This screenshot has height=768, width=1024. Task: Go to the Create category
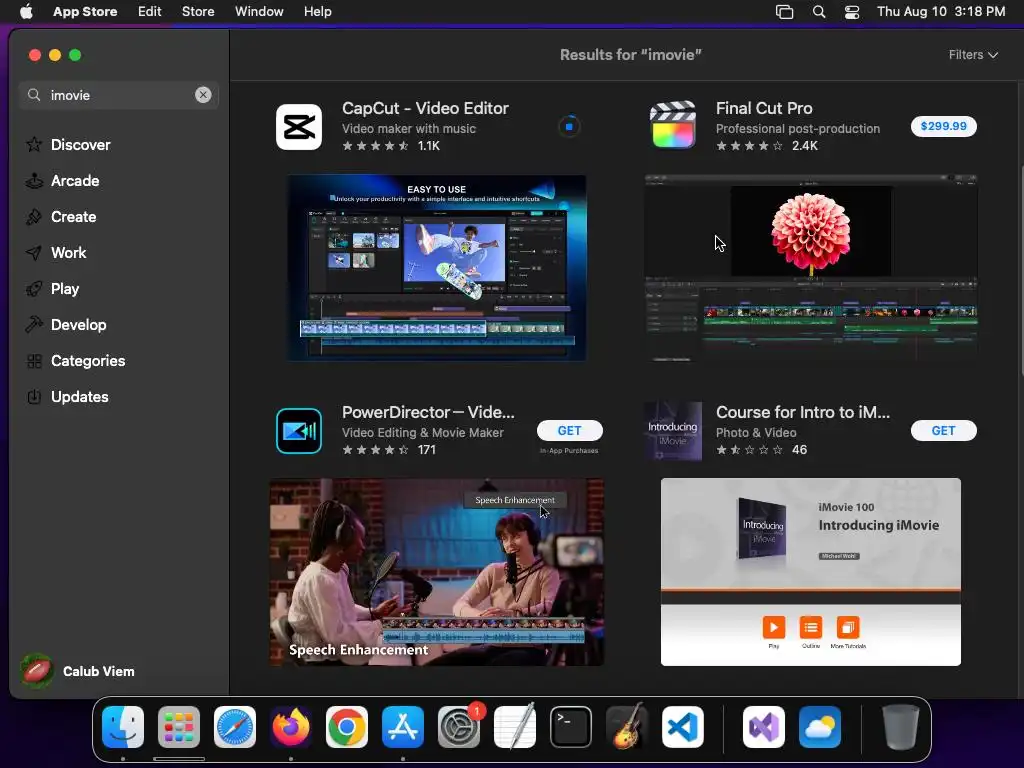point(61,217)
